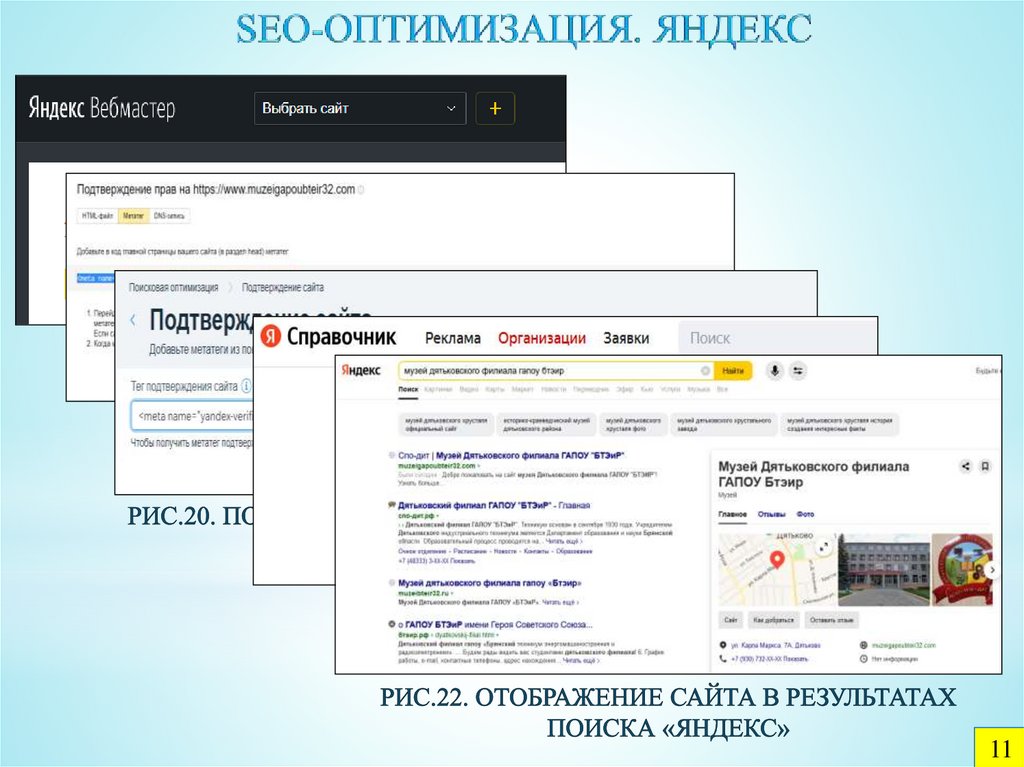The height and width of the screenshot is (767, 1024).
Task: Click the Сайт button in the museum card
Action: coord(730,620)
